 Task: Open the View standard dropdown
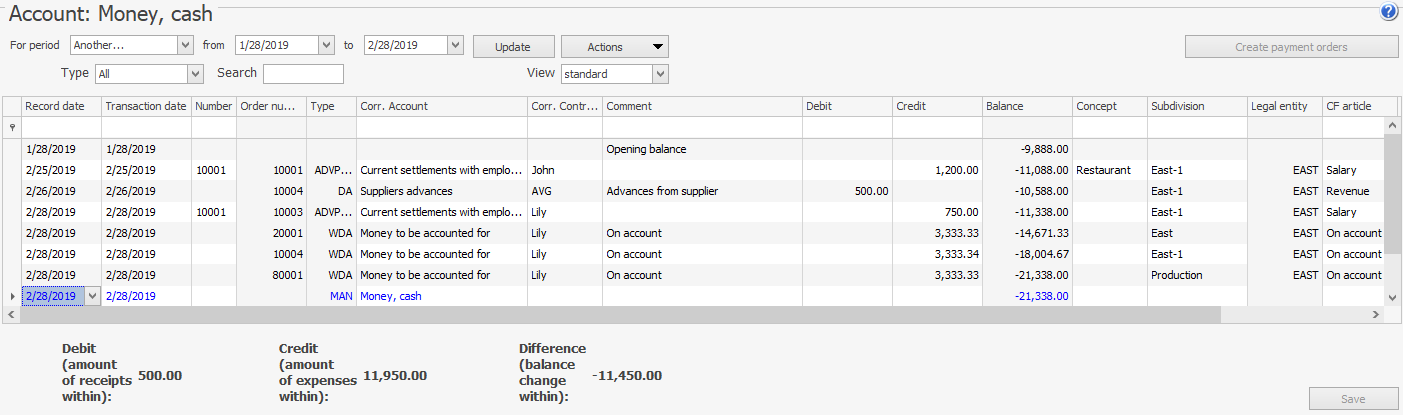click(659, 74)
